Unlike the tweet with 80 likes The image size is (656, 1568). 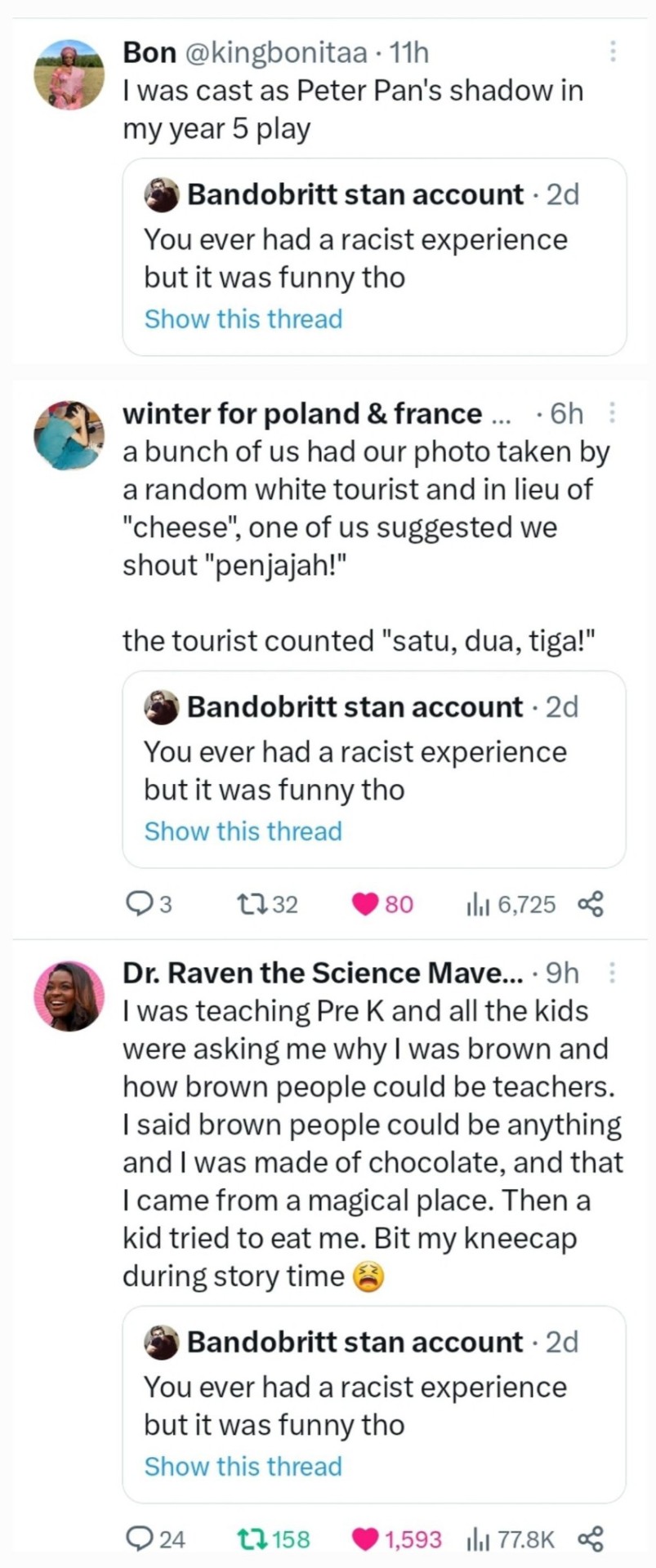coord(364,904)
